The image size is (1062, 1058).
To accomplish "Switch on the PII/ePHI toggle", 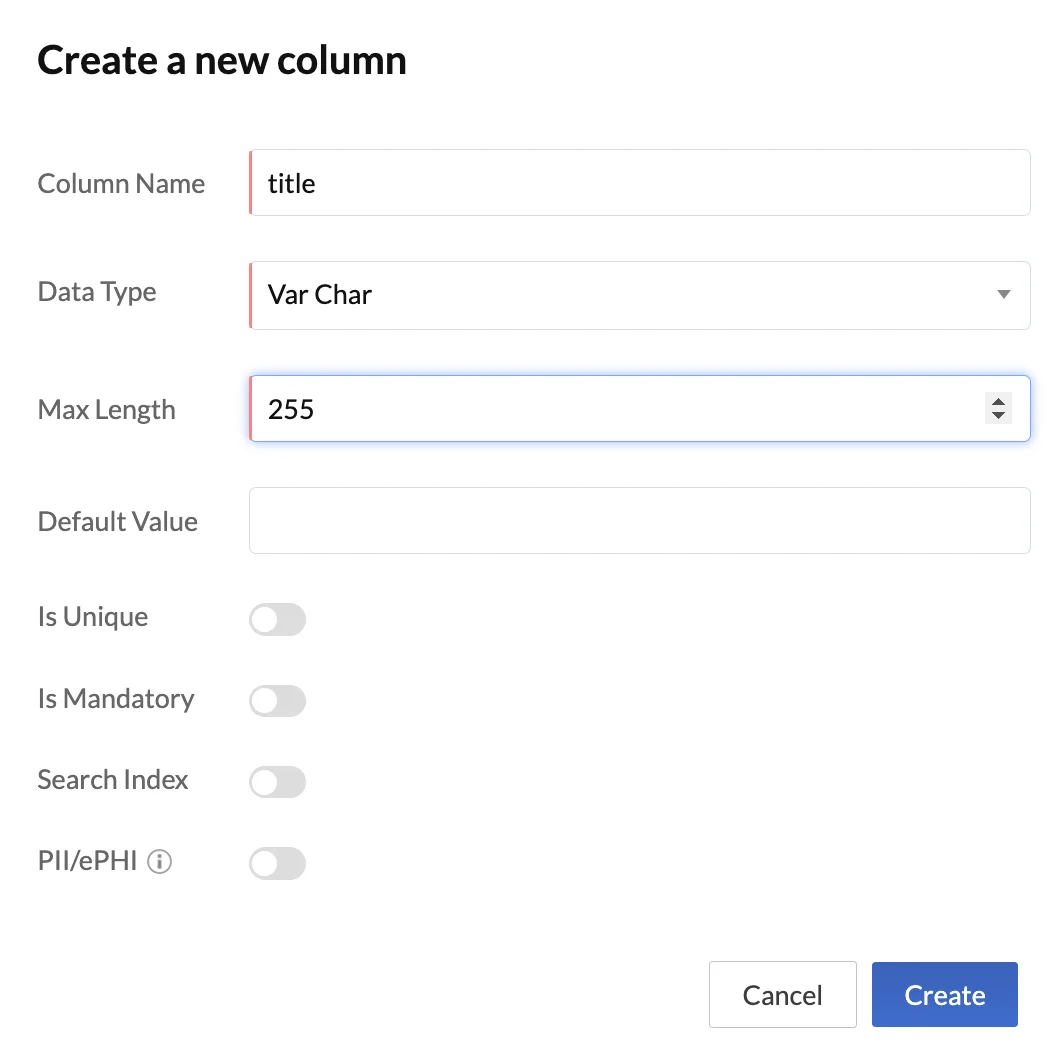I will (277, 863).
